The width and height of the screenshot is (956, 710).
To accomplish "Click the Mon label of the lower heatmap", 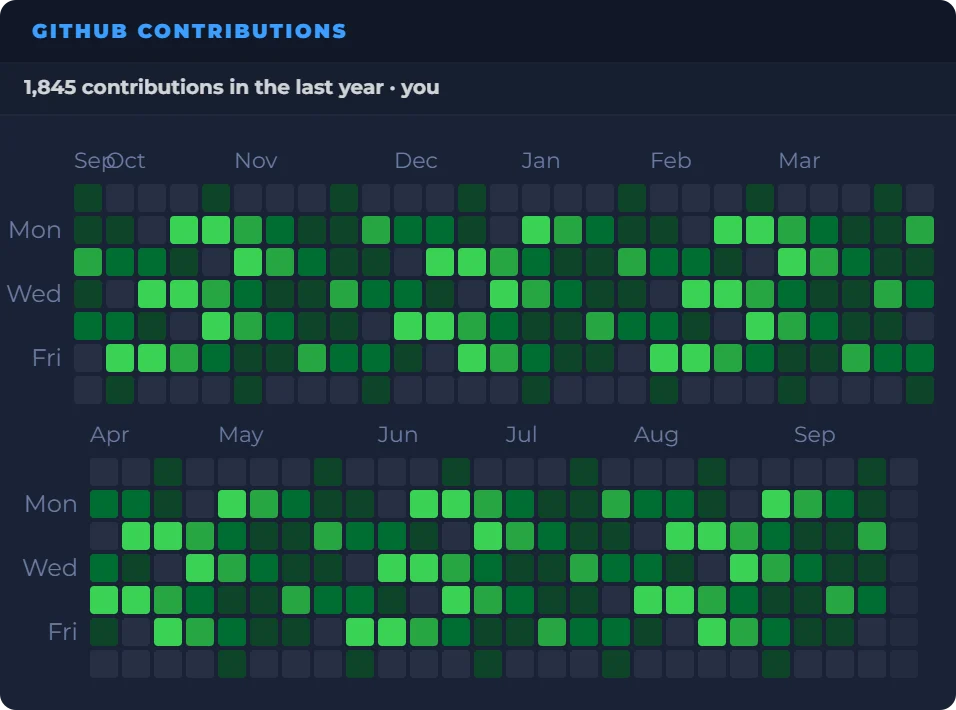I will (x=51, y=504).
